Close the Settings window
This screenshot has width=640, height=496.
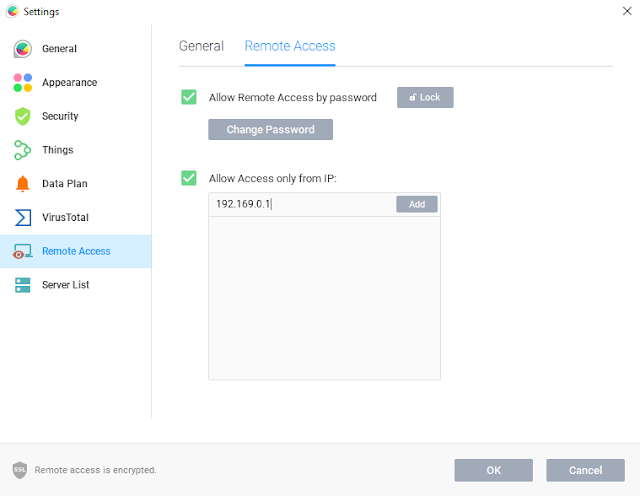pyautogui.click(x=627, y=11)
